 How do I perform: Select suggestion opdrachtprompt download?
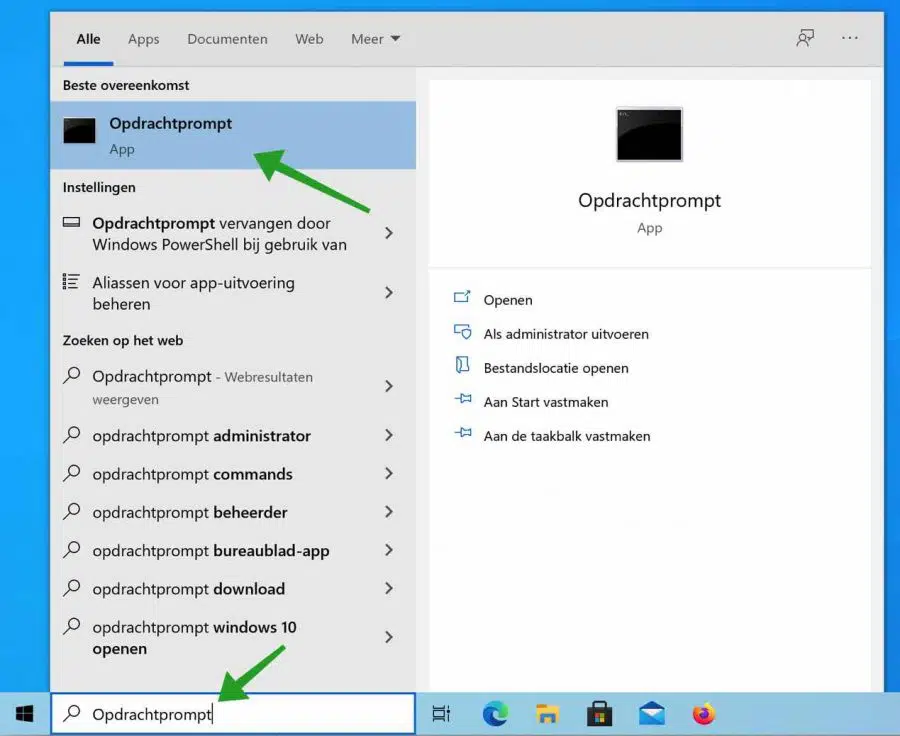233,588
